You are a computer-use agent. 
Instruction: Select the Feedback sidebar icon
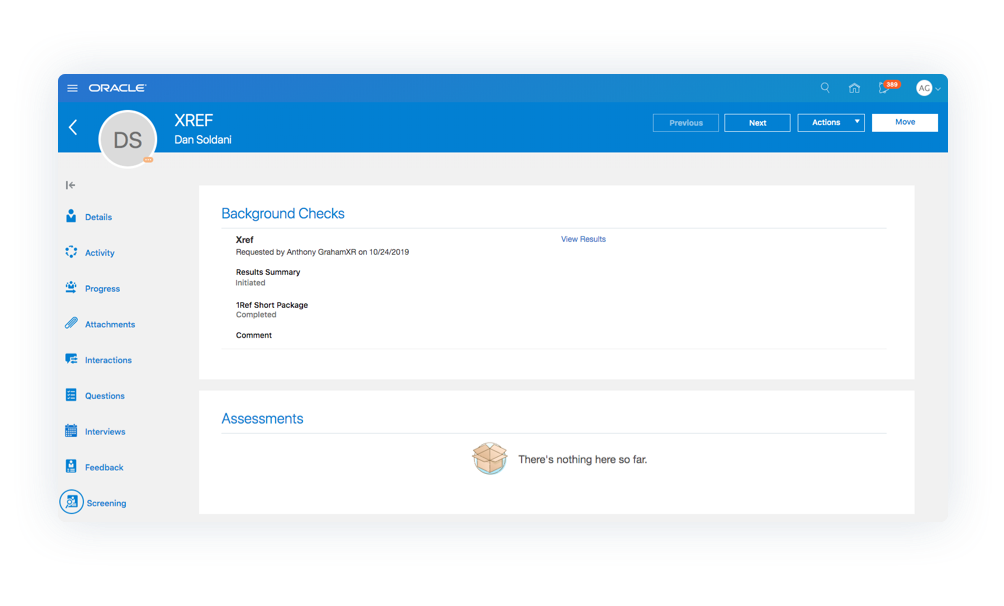click(x=71, y=466)
